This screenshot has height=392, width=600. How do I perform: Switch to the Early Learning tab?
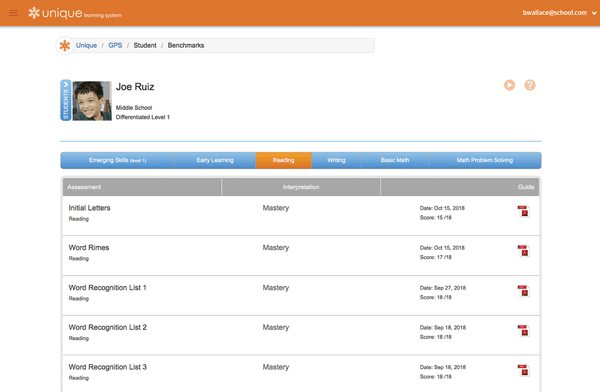coord(215,160)
